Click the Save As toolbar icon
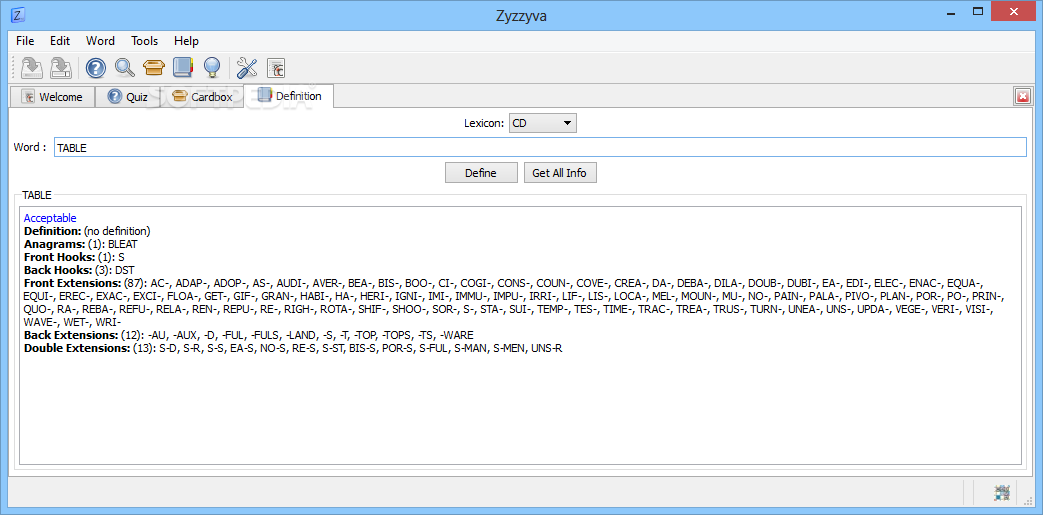Screen dimensions: 1043x515 pos(61,67)
